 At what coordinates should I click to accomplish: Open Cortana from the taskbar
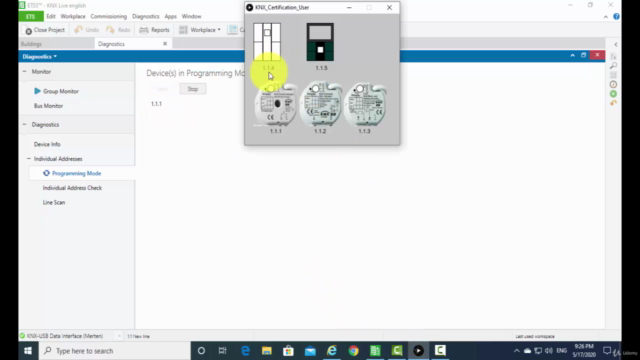tap(201, 351)
